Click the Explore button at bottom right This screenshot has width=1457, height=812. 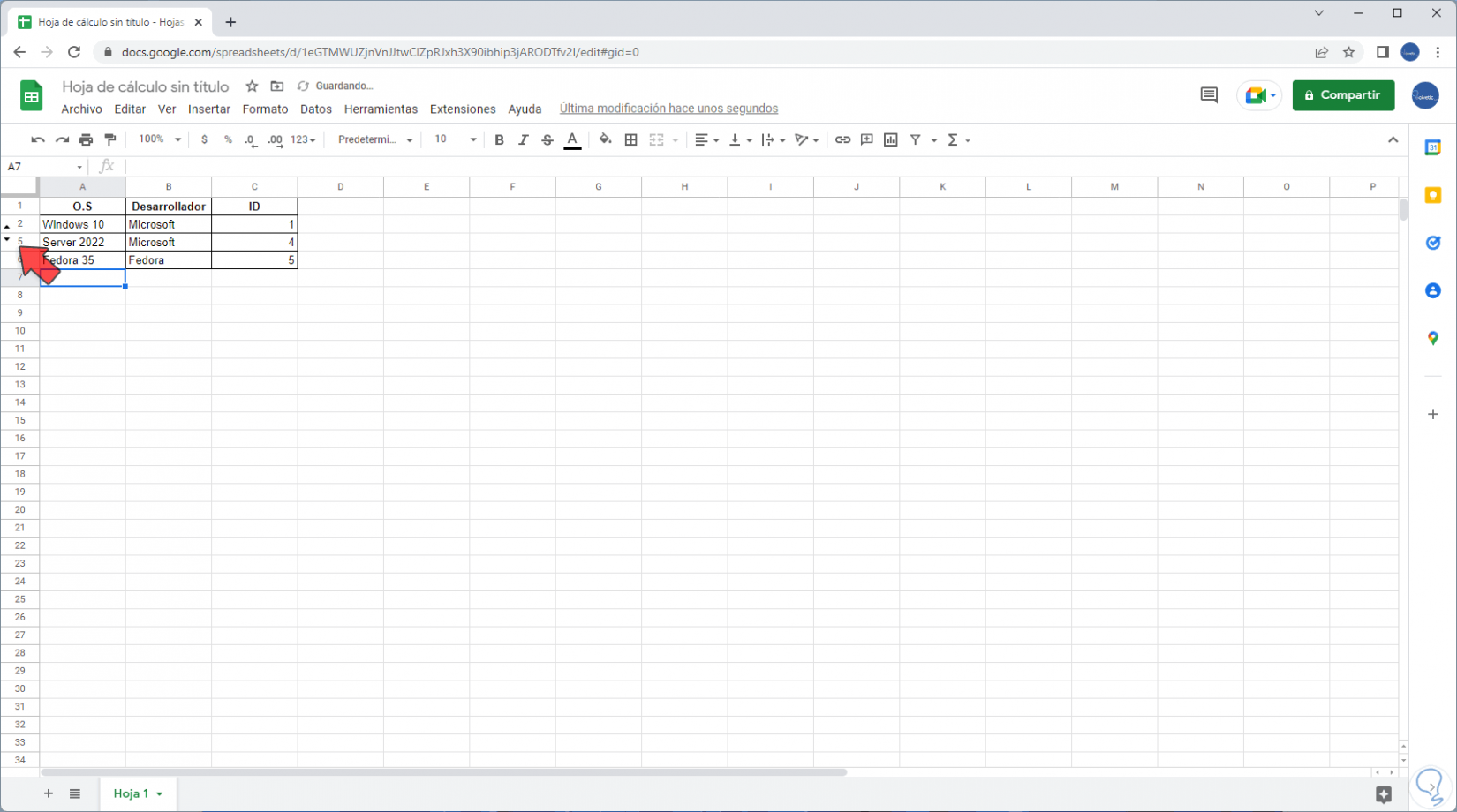pyautogui.click(x=1383, y=794)
